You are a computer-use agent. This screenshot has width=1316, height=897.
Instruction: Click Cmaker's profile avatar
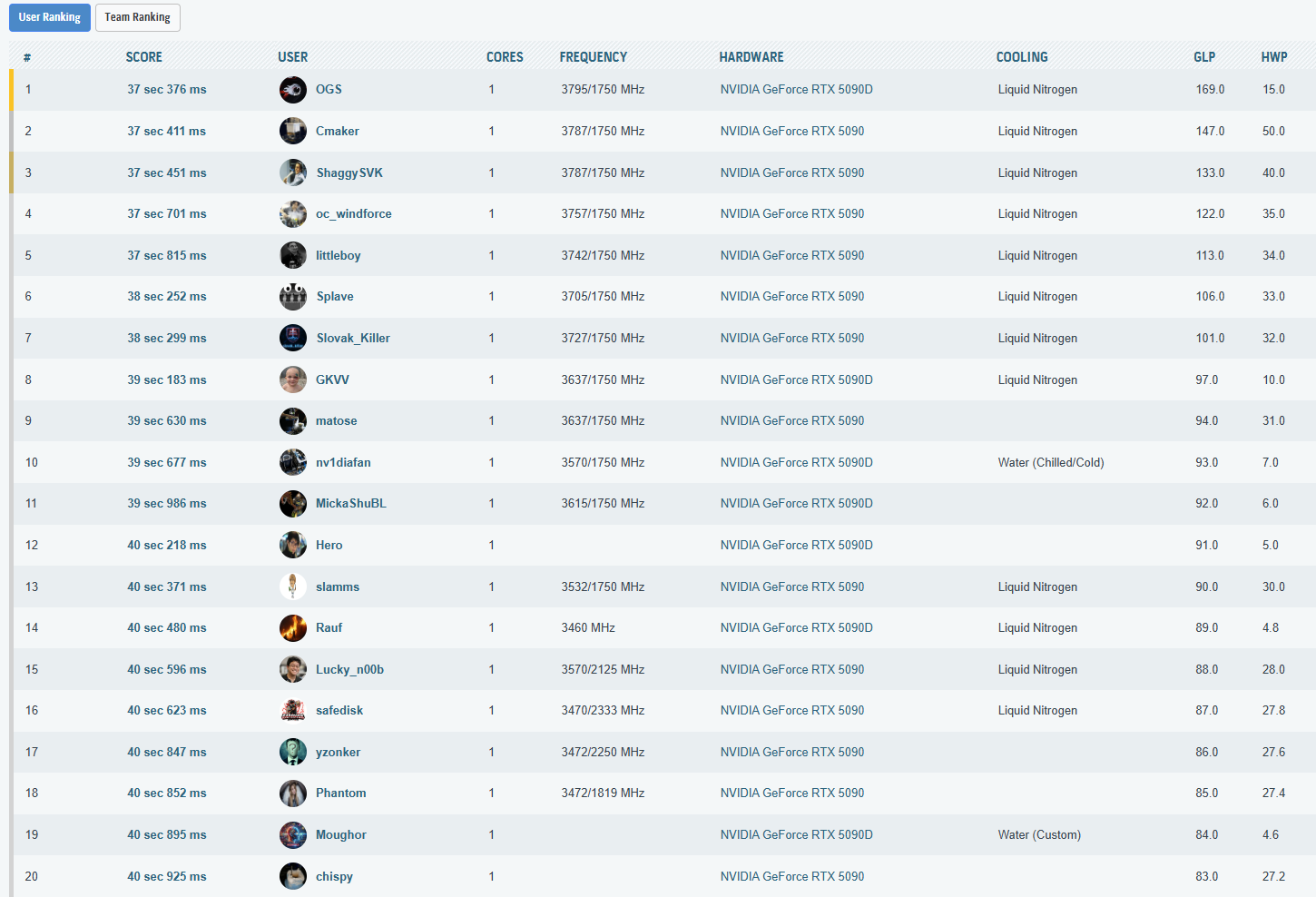tap(292, 131)
